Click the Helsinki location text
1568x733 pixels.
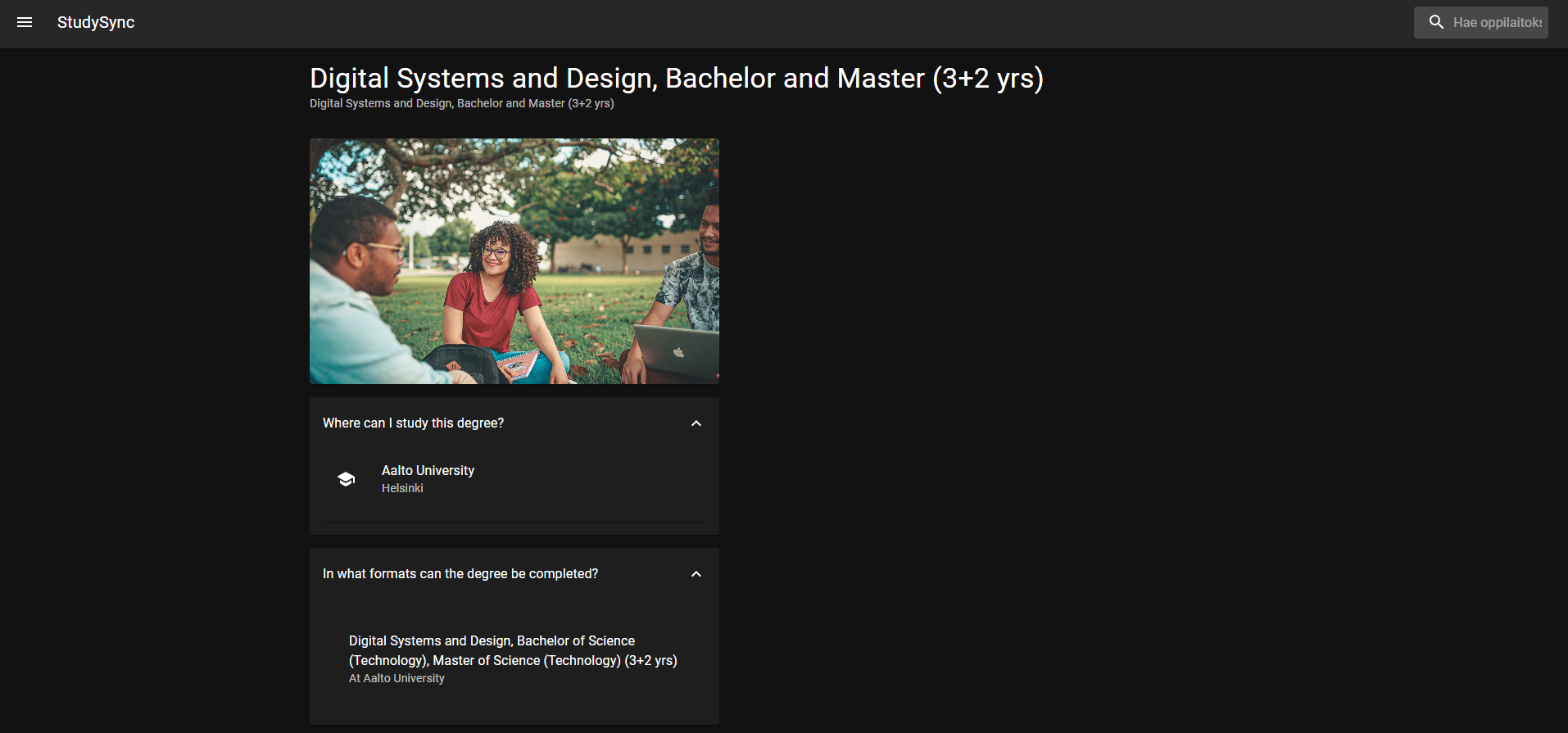pyautogui.click(x=402, y=489)
